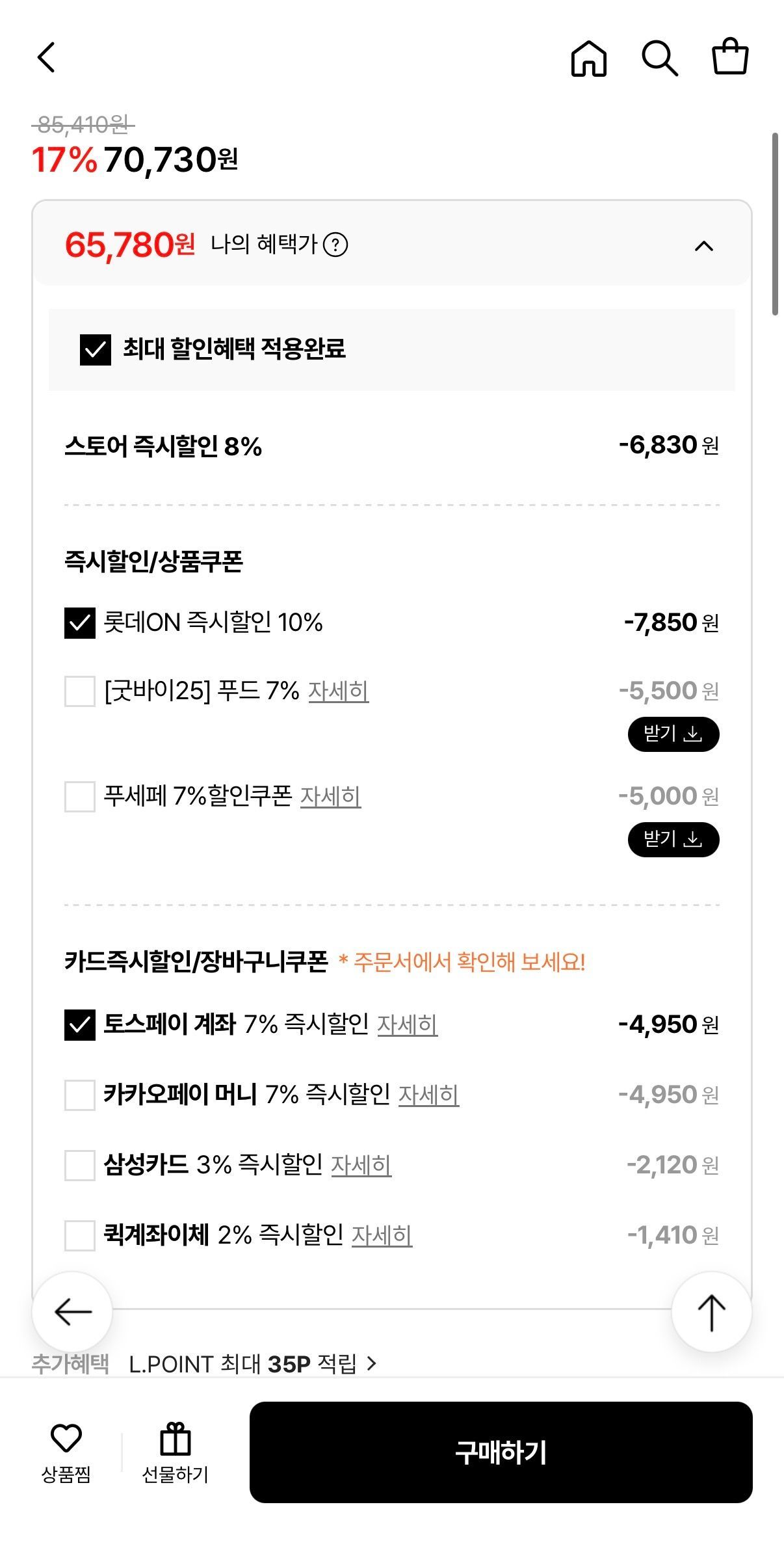Tap the back arrow at top left
Screen dimensions: 784x1550
click(46, 57)
